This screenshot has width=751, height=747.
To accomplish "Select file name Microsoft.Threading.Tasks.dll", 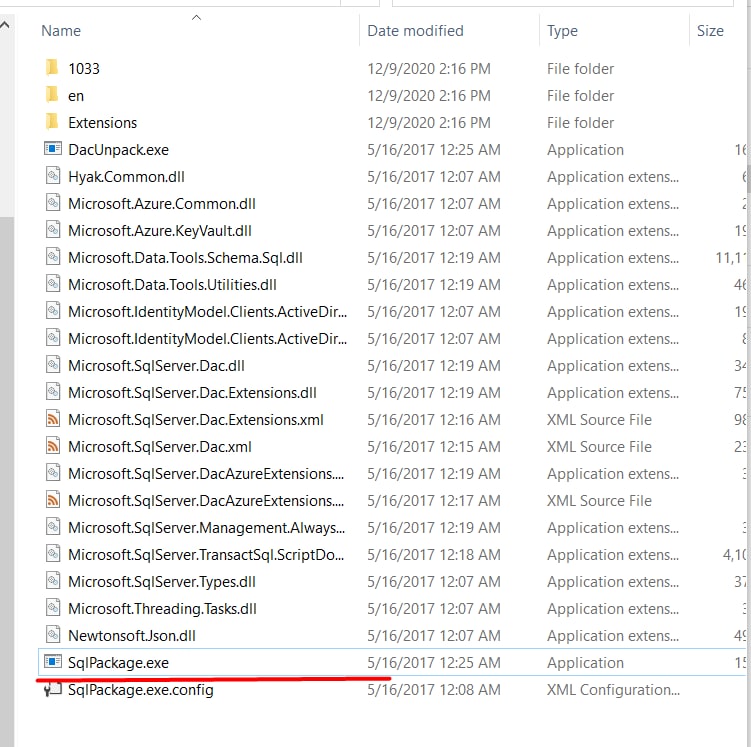I will [x=162, y=609].
